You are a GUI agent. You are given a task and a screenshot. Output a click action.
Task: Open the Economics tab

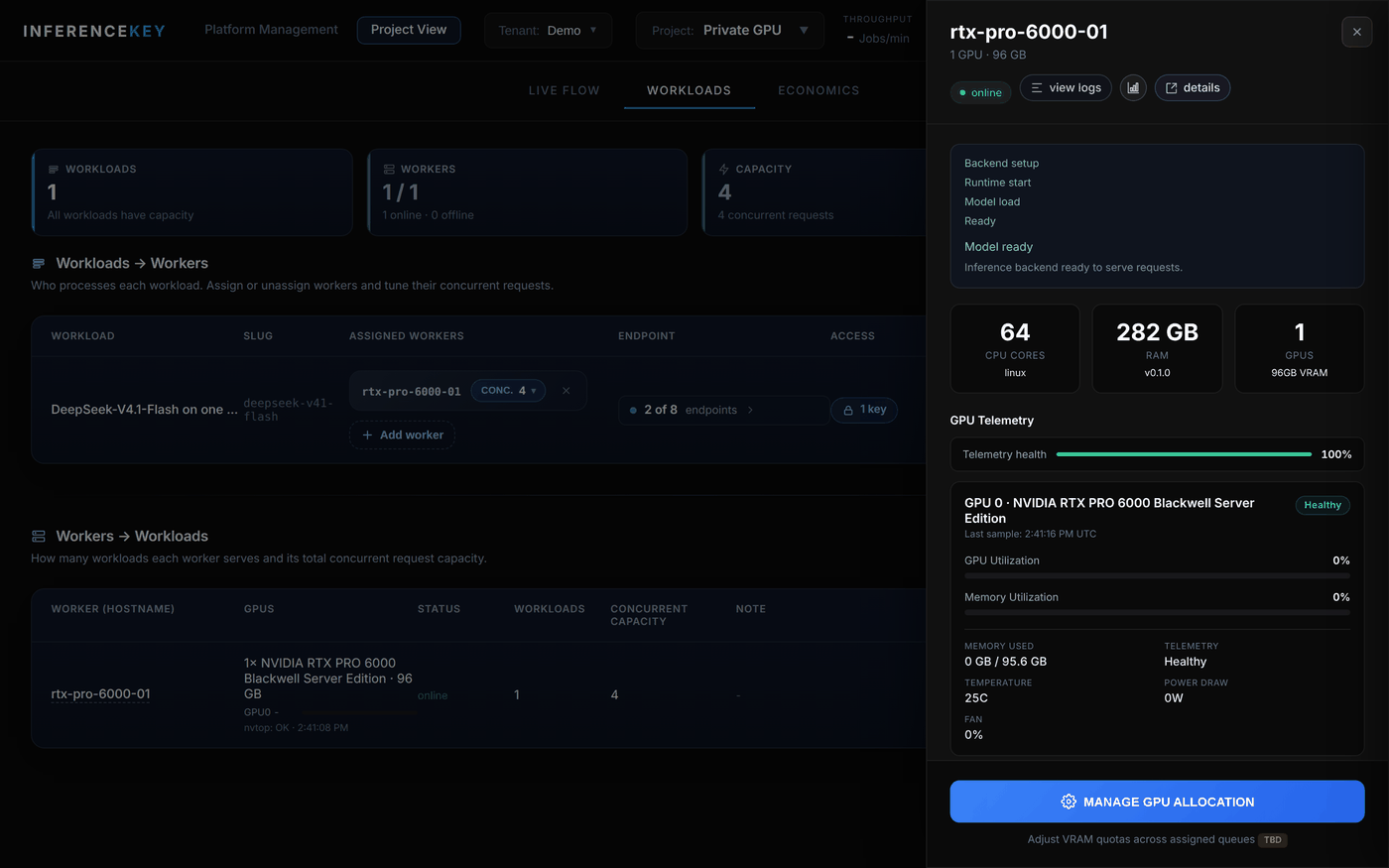[x=819, y=90]
